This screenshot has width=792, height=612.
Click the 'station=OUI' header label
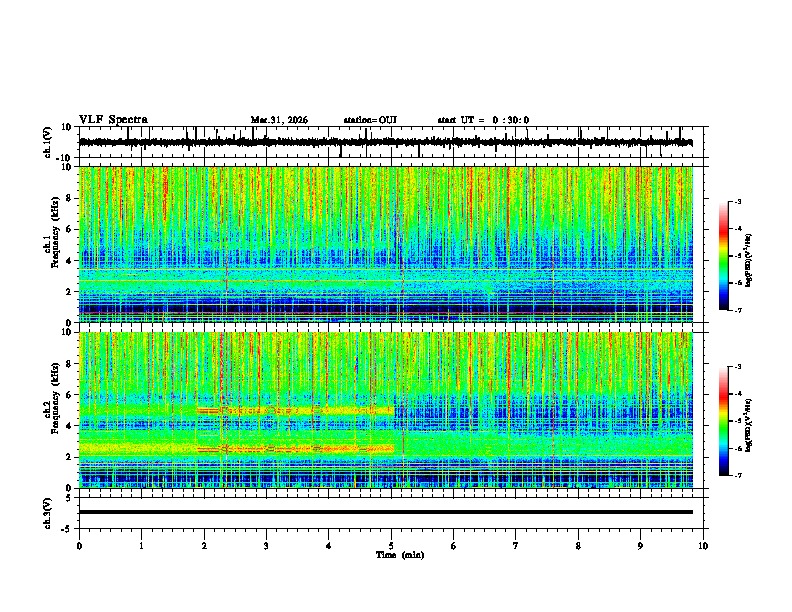point(370,120)
